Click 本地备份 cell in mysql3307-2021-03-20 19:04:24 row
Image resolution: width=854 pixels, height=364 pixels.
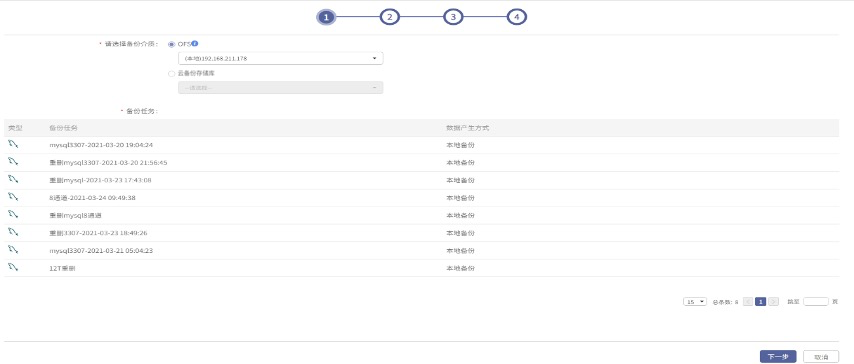[x=460, y=145]
